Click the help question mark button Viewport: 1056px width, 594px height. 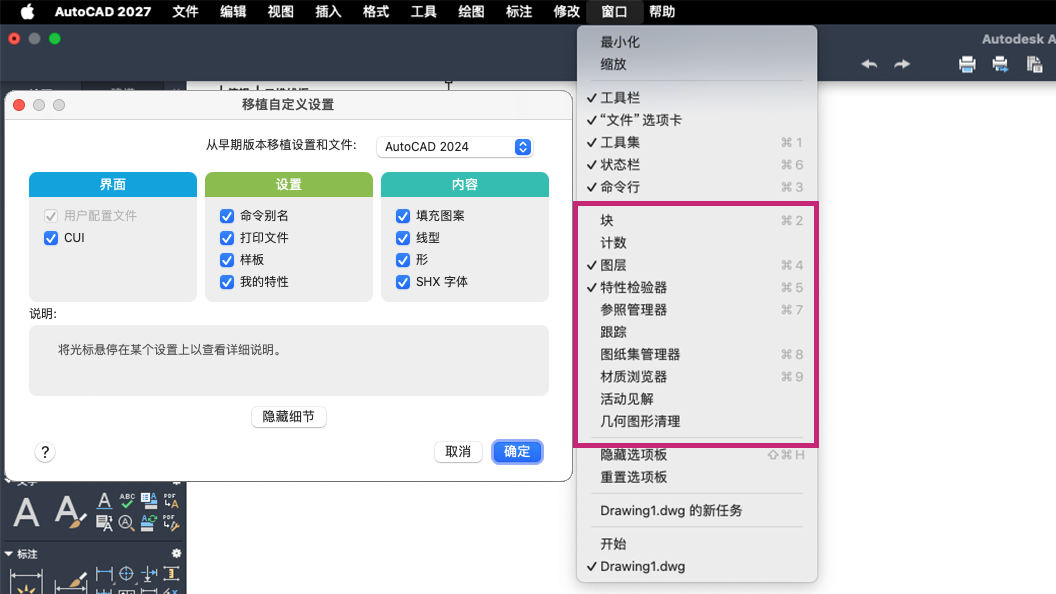point(45,452)
